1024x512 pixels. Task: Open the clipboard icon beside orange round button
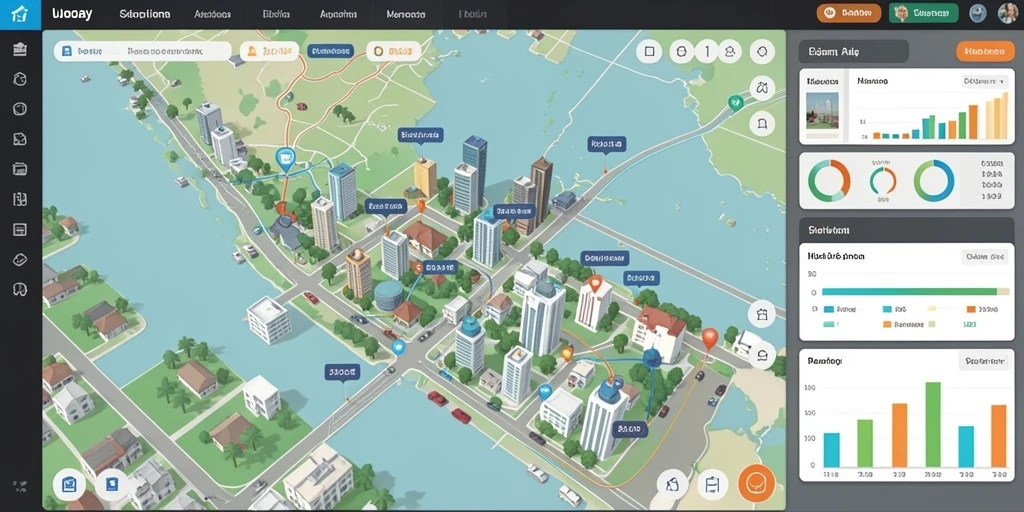click(712, 484)
